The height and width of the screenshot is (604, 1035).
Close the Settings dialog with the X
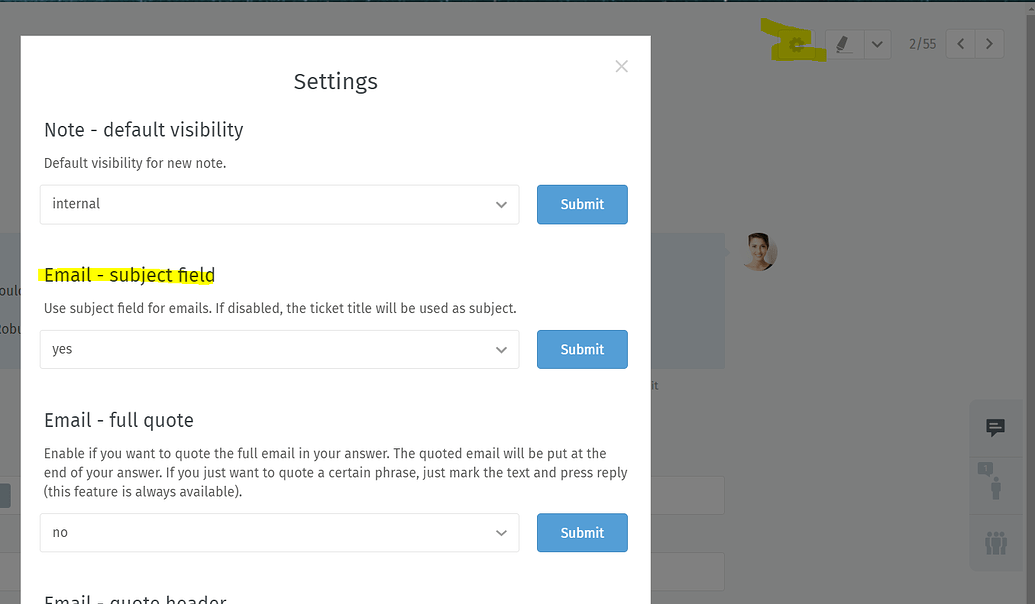pyautogui.click(x=621, y=66)
